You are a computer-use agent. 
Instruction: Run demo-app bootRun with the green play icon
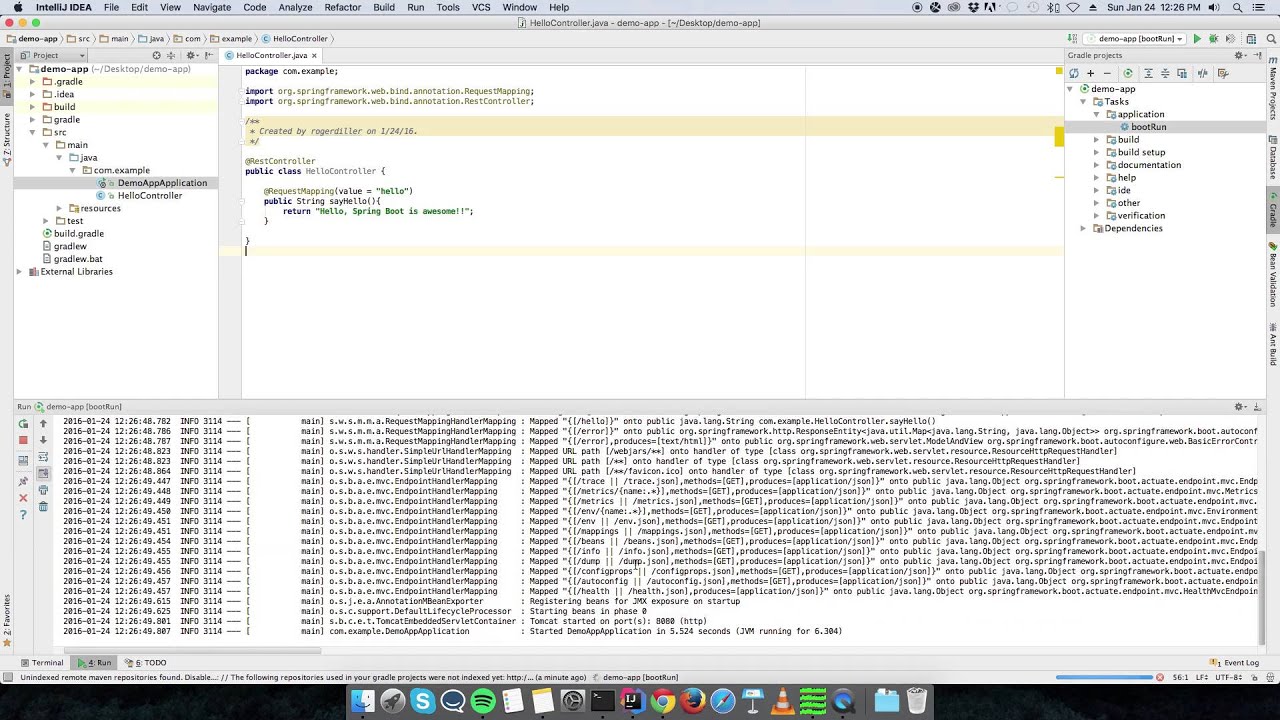(1196, 39)
